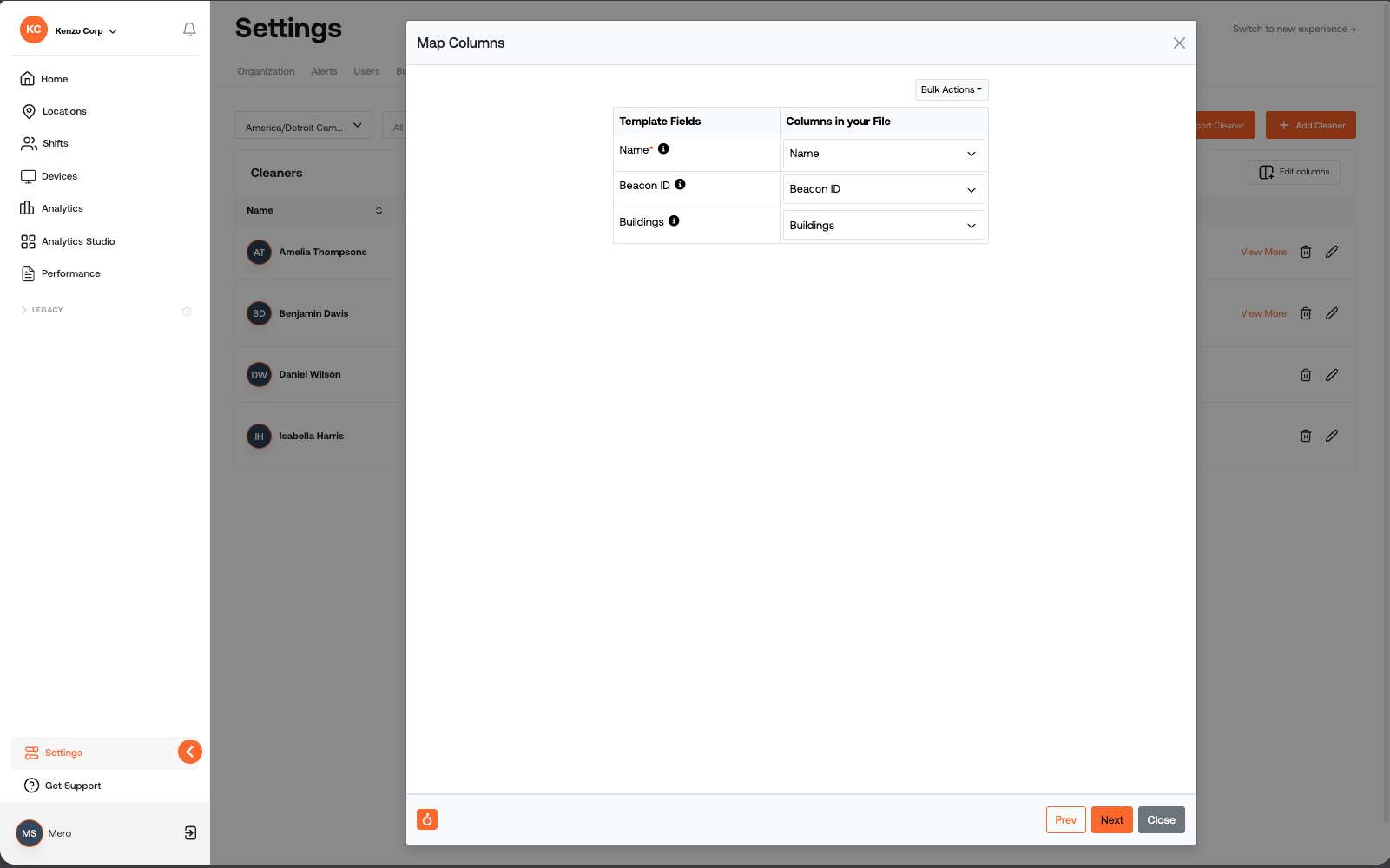Click Daniel Wilson name
Viewport: 1390px width, 868px height.
click(310, 374)
